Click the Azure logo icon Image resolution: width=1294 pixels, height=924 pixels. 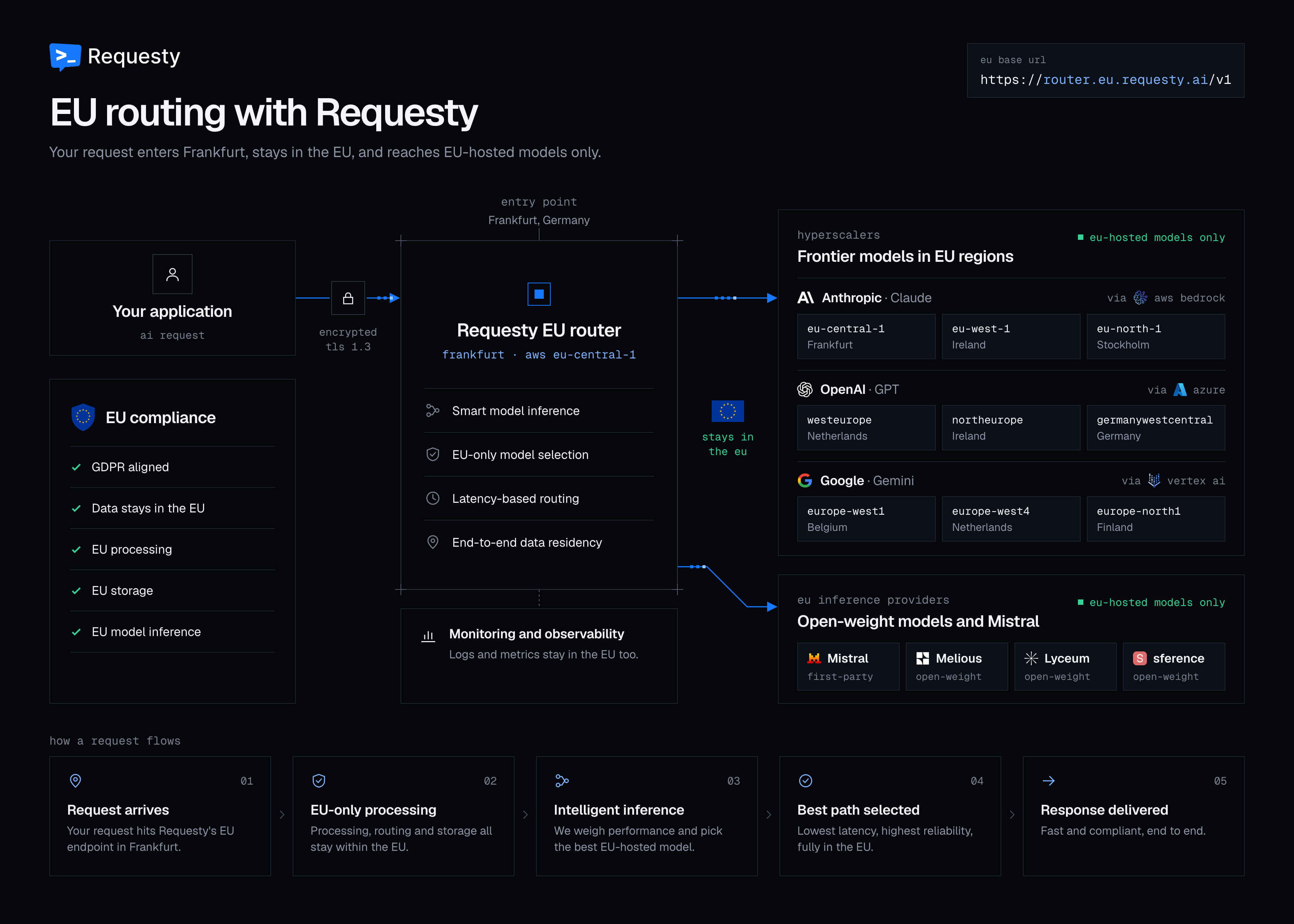coord(1180,389)
